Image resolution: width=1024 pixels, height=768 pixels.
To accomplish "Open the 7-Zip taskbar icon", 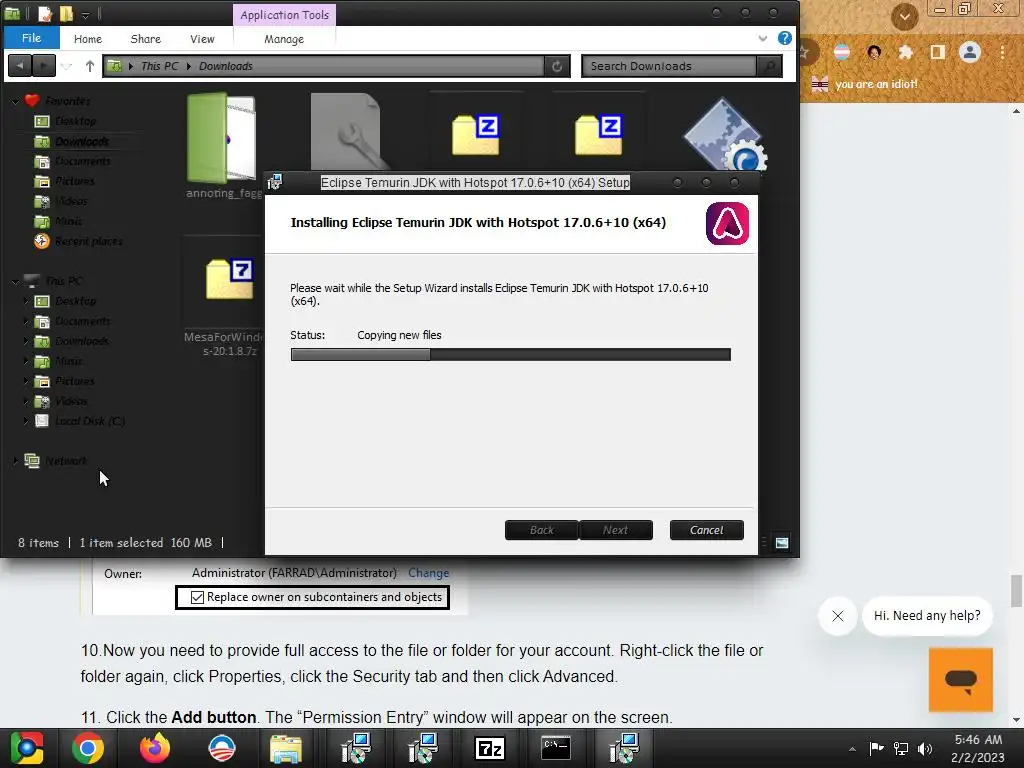I will coord(490,748).
